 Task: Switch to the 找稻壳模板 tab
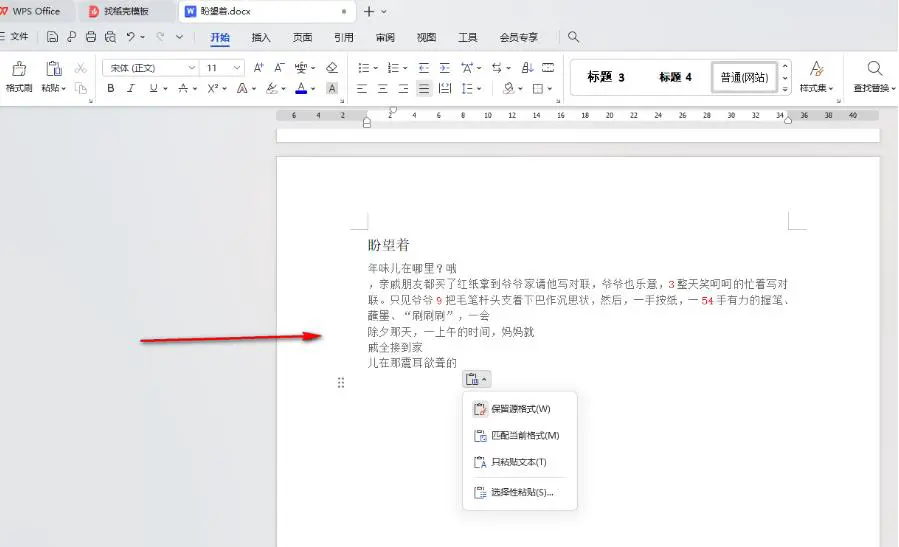tap(126, 11)
